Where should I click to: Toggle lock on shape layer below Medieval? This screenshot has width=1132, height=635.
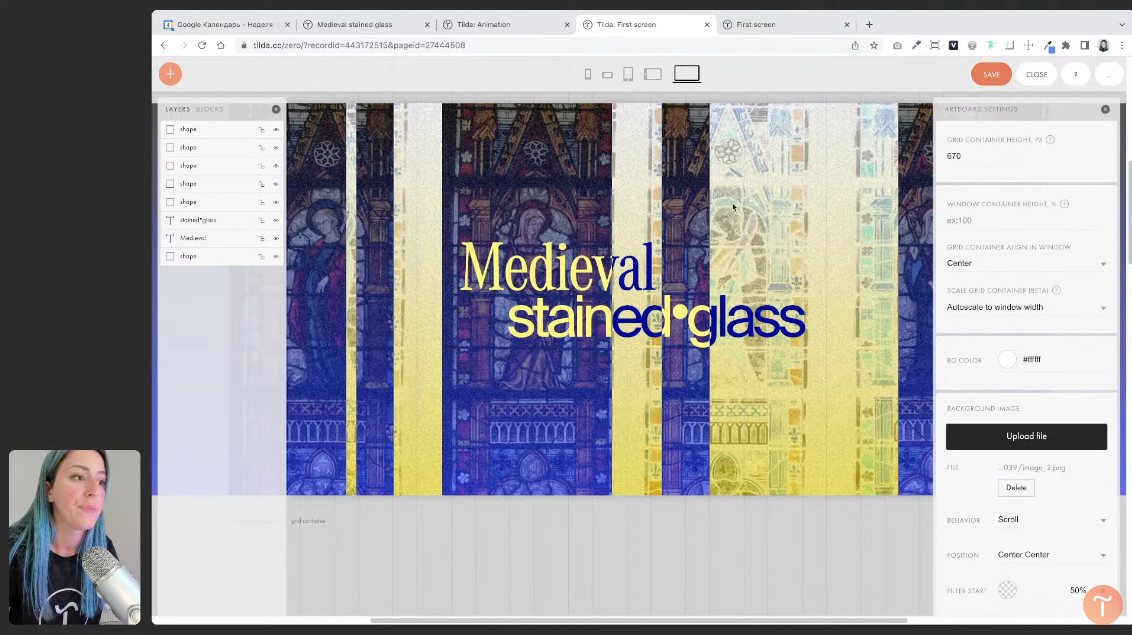261,256
